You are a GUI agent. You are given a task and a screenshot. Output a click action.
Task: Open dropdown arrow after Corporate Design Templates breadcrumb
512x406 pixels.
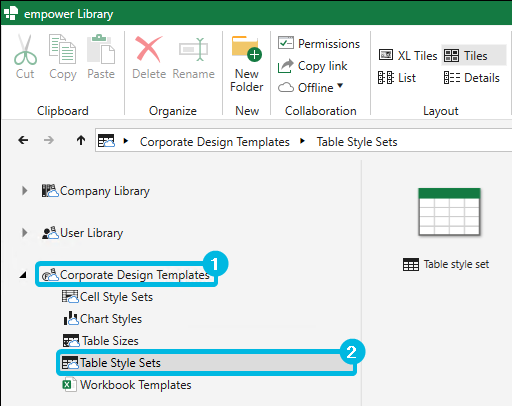(302, 141)
